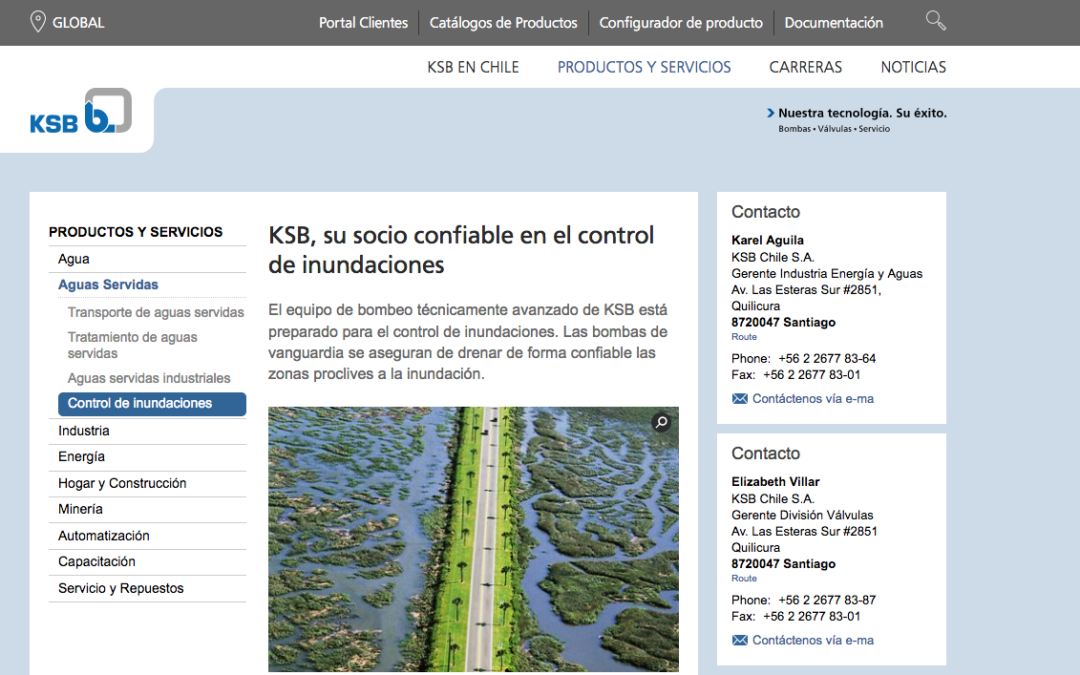Click envelope icon under Elizabeth Villar contact
The height and width of the screenshot is (675, 1080).
(740, 641)
